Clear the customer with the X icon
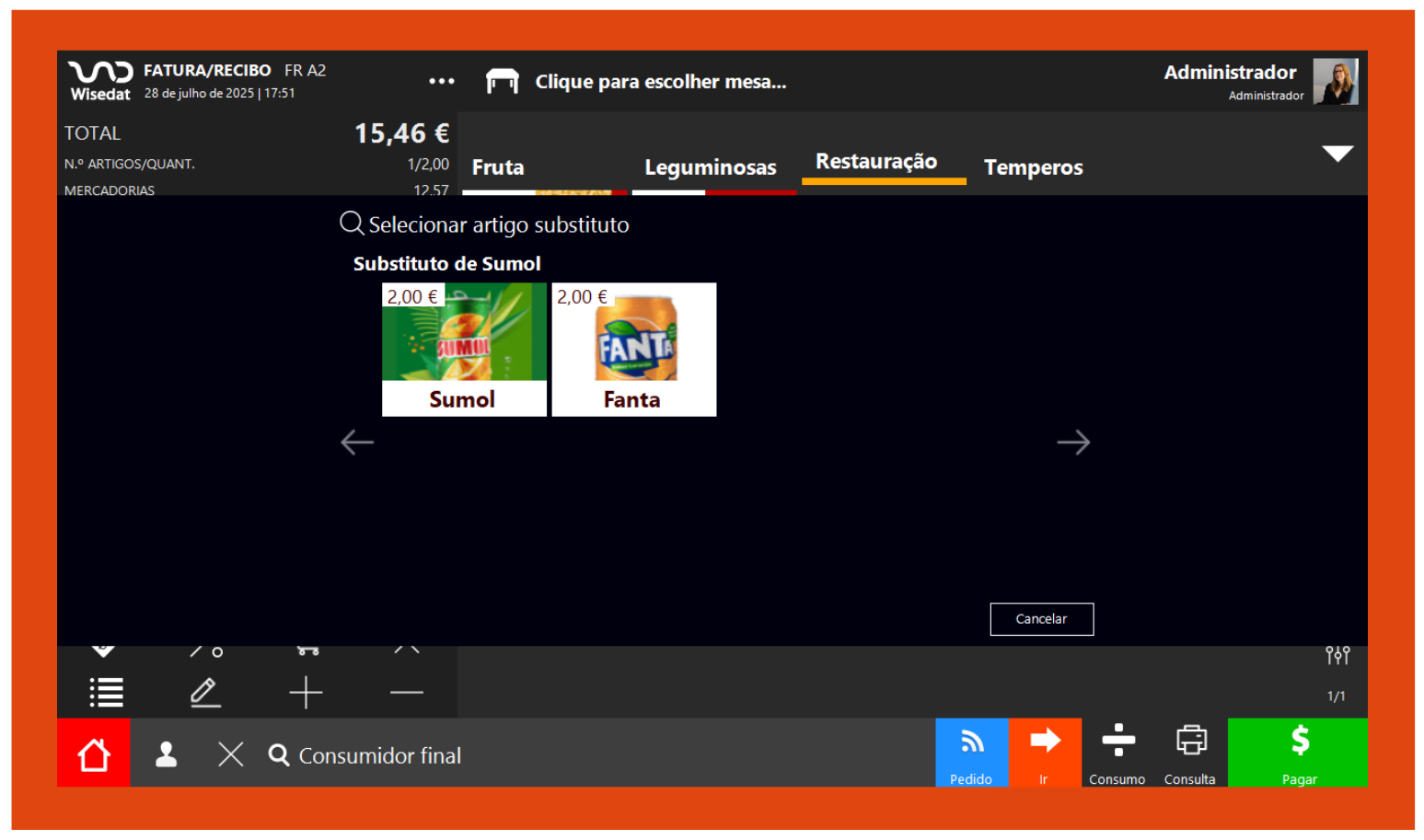The height and width of the screenshot is (840, 1424). (x=231, y=754)
